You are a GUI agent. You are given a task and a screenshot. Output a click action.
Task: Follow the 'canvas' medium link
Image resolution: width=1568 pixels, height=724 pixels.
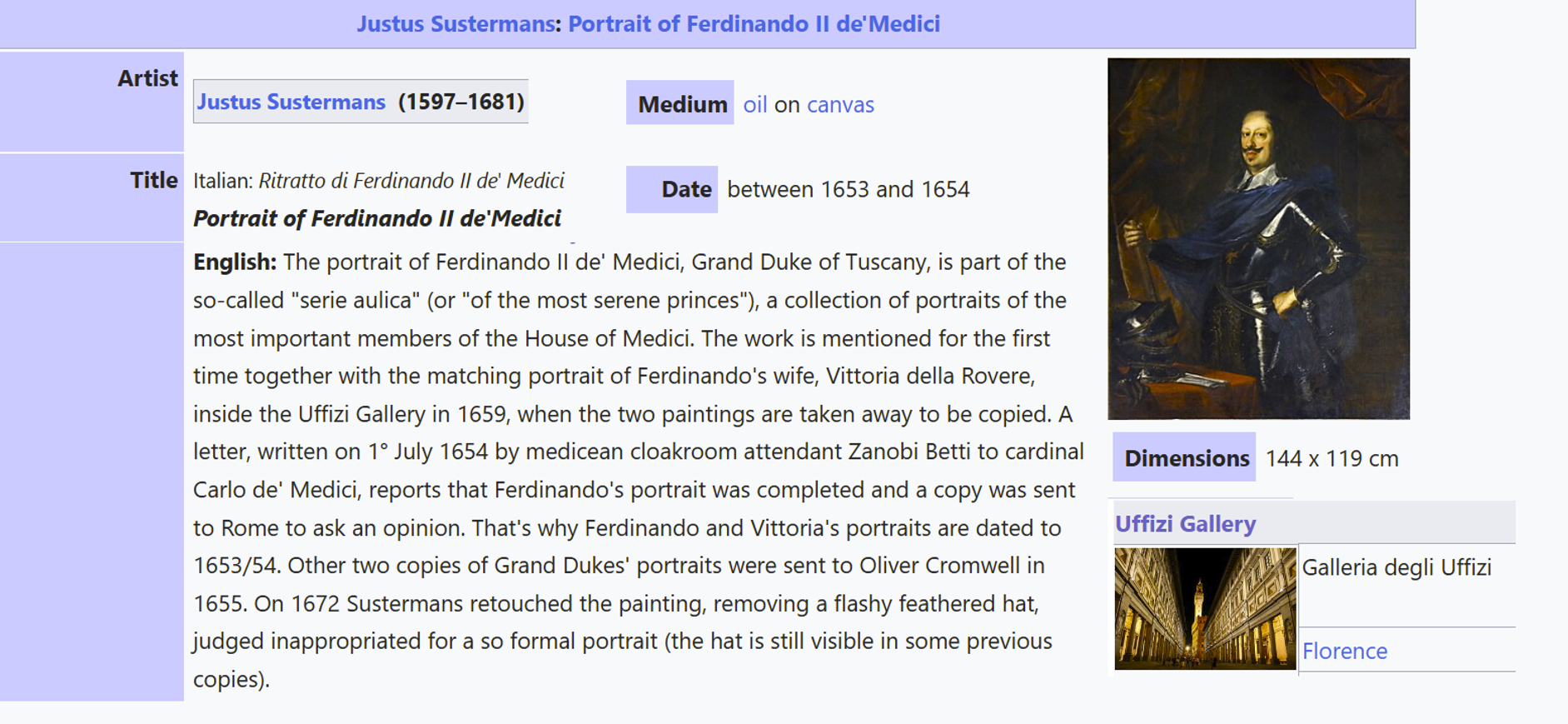[x=840, y=104]
